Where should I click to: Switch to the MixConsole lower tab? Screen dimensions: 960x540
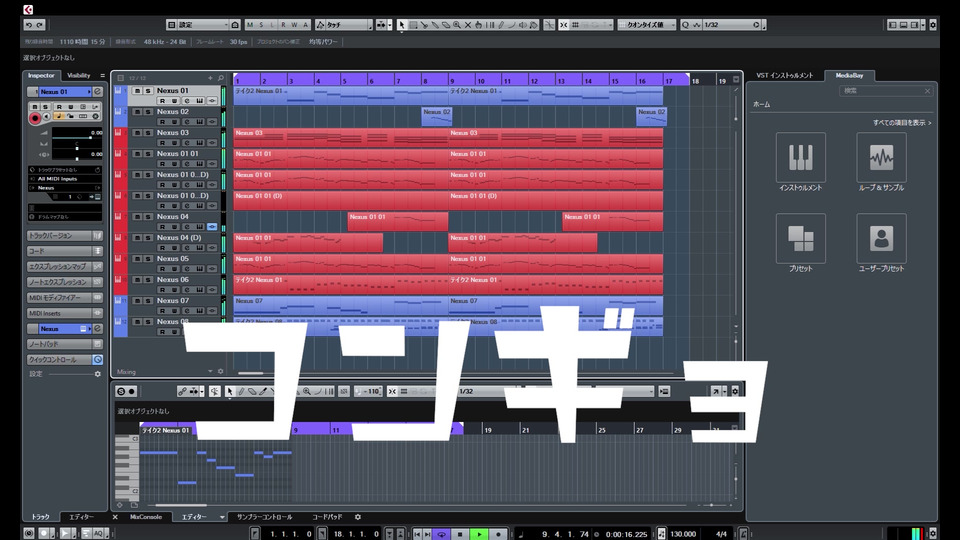(146, 517)
